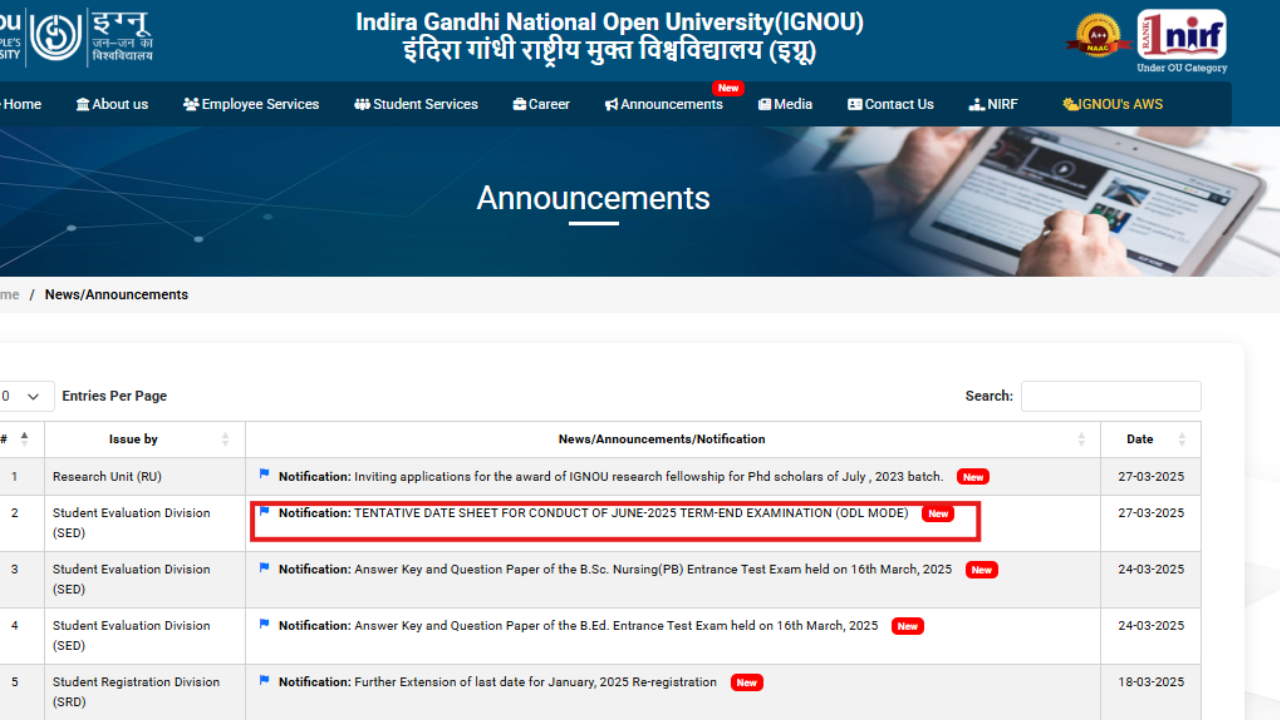Click the group icon beside Student Services
The image size is (1280, 720).
(x=362, y=104)
